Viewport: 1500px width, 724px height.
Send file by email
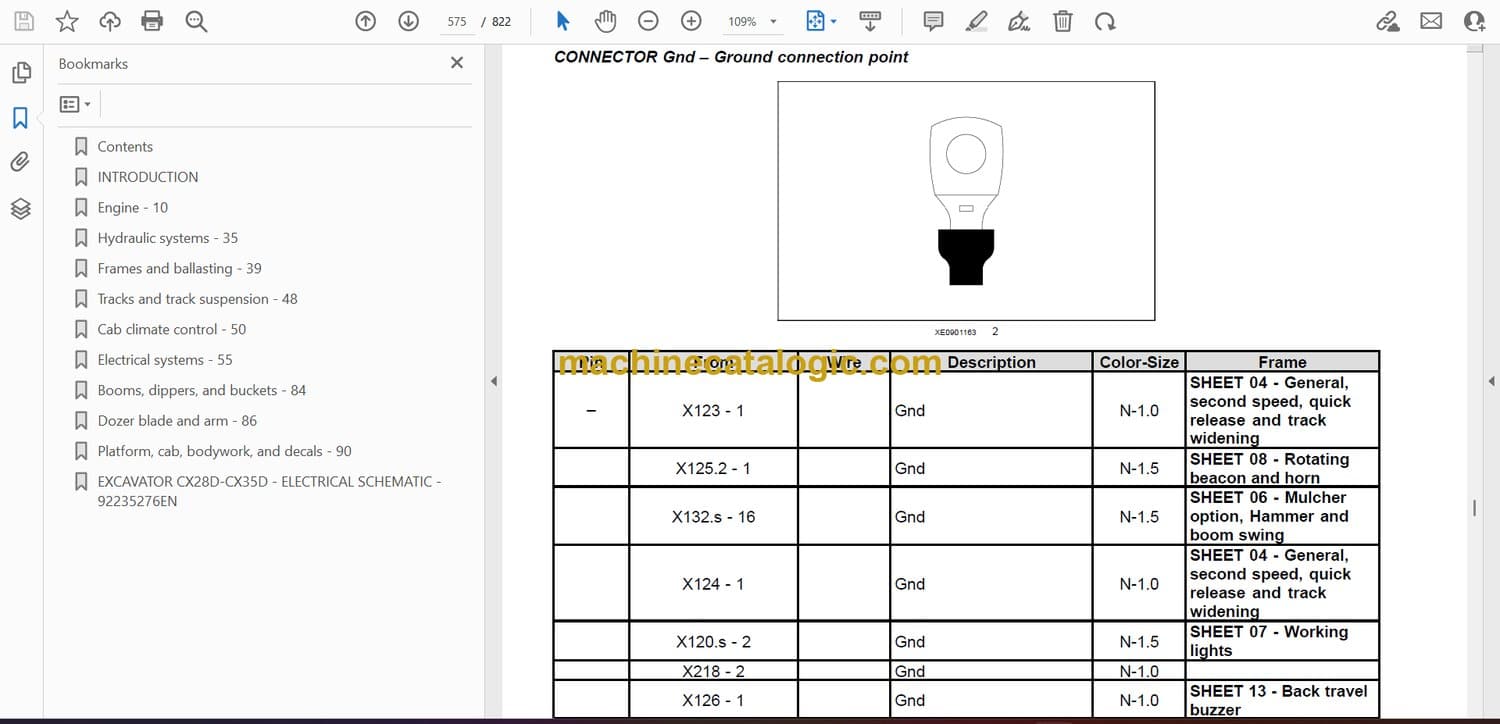[1431, 21]
